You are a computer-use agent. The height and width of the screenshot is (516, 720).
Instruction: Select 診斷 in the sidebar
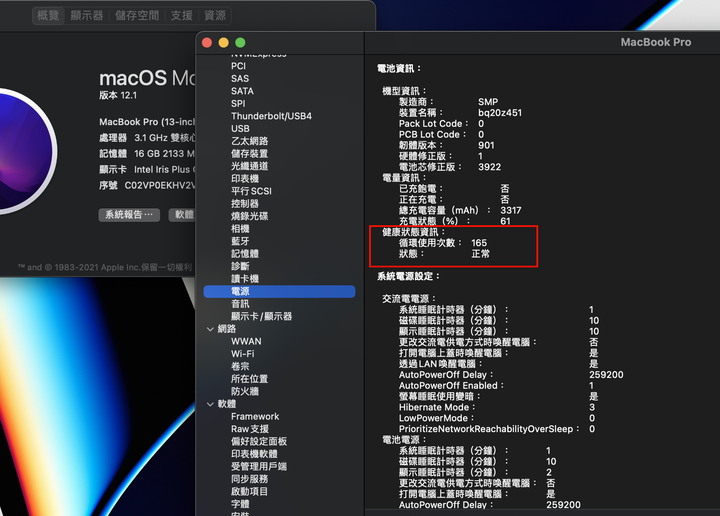(x=240, y=266)
